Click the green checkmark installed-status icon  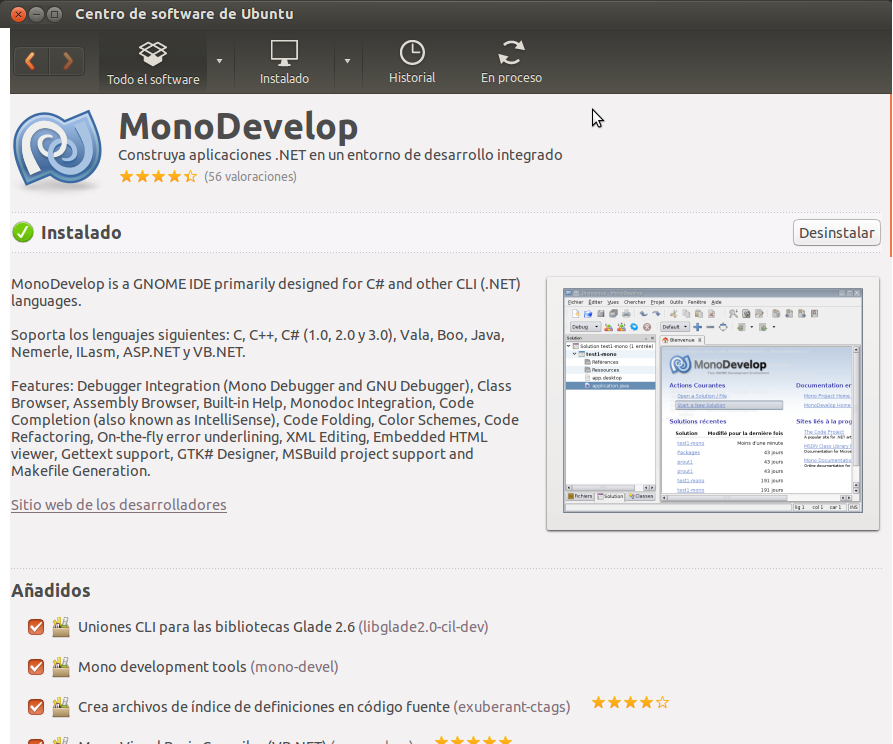23,232
